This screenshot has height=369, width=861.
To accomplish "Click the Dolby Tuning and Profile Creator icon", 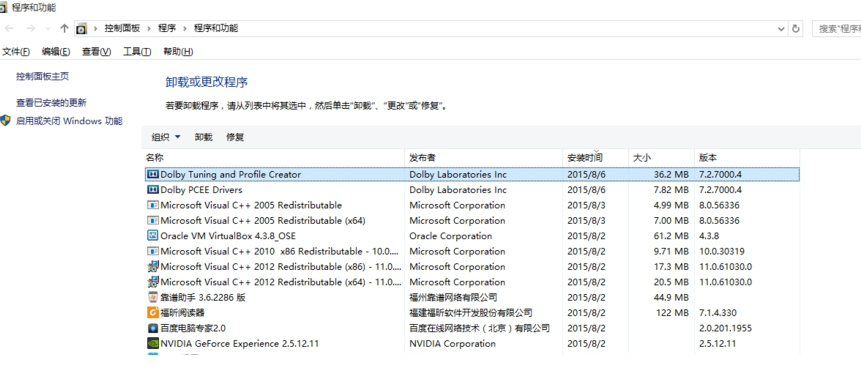I will [x=153, y=175].
